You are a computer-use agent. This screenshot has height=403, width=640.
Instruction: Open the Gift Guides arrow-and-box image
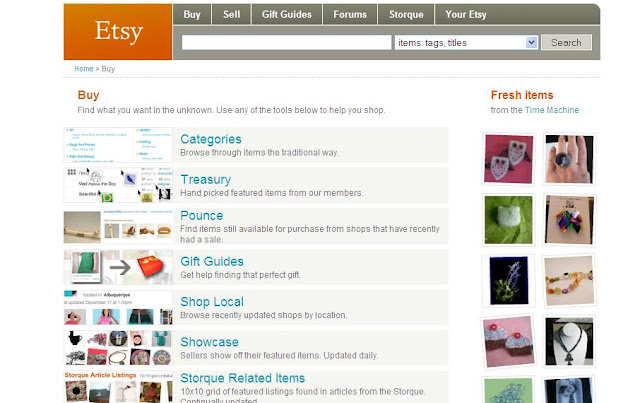point(118,267)
